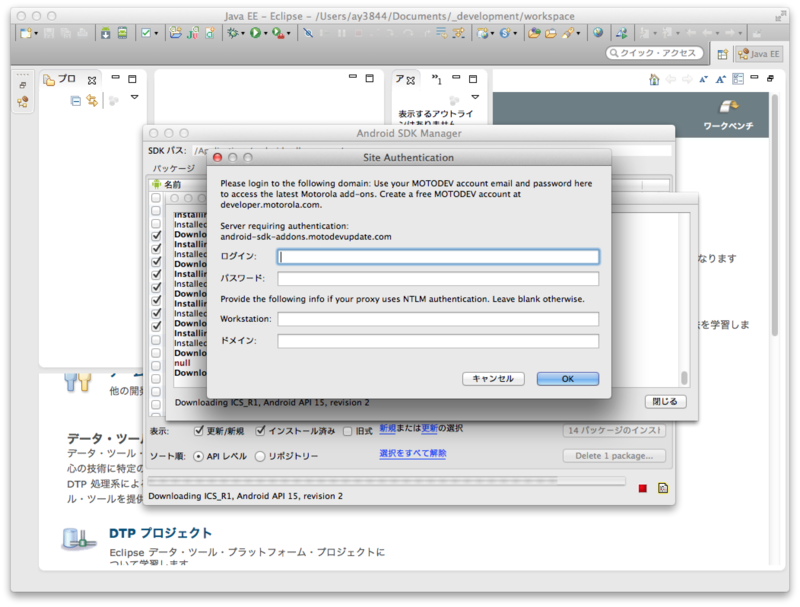Open the project explorer view menu triangle
This screenshot has width=800, height=607.
[x=134, y=97]
